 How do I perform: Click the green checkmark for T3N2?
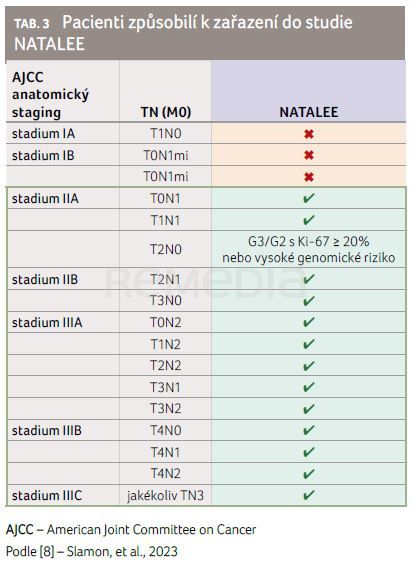click(309, 409)
